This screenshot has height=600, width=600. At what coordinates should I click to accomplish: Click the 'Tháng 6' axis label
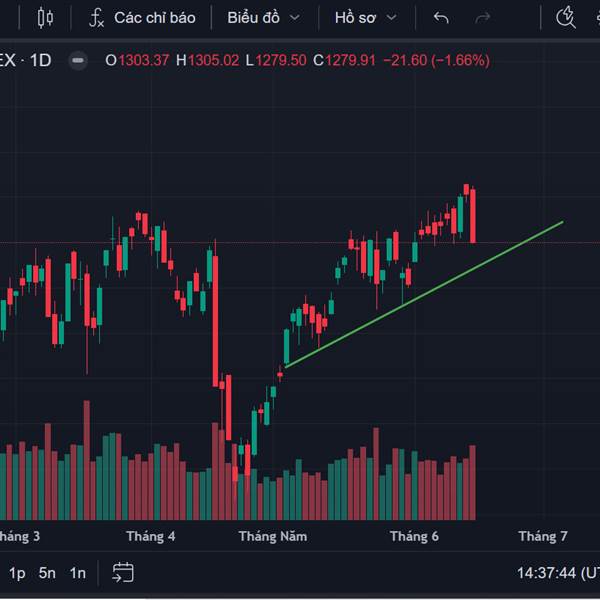414,536
